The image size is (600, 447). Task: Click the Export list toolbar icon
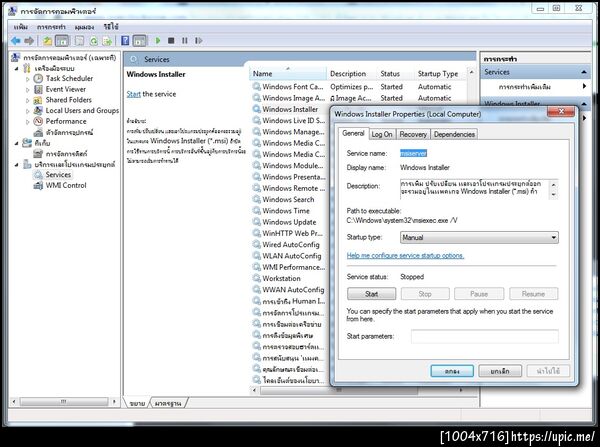[x=108, y=41]
